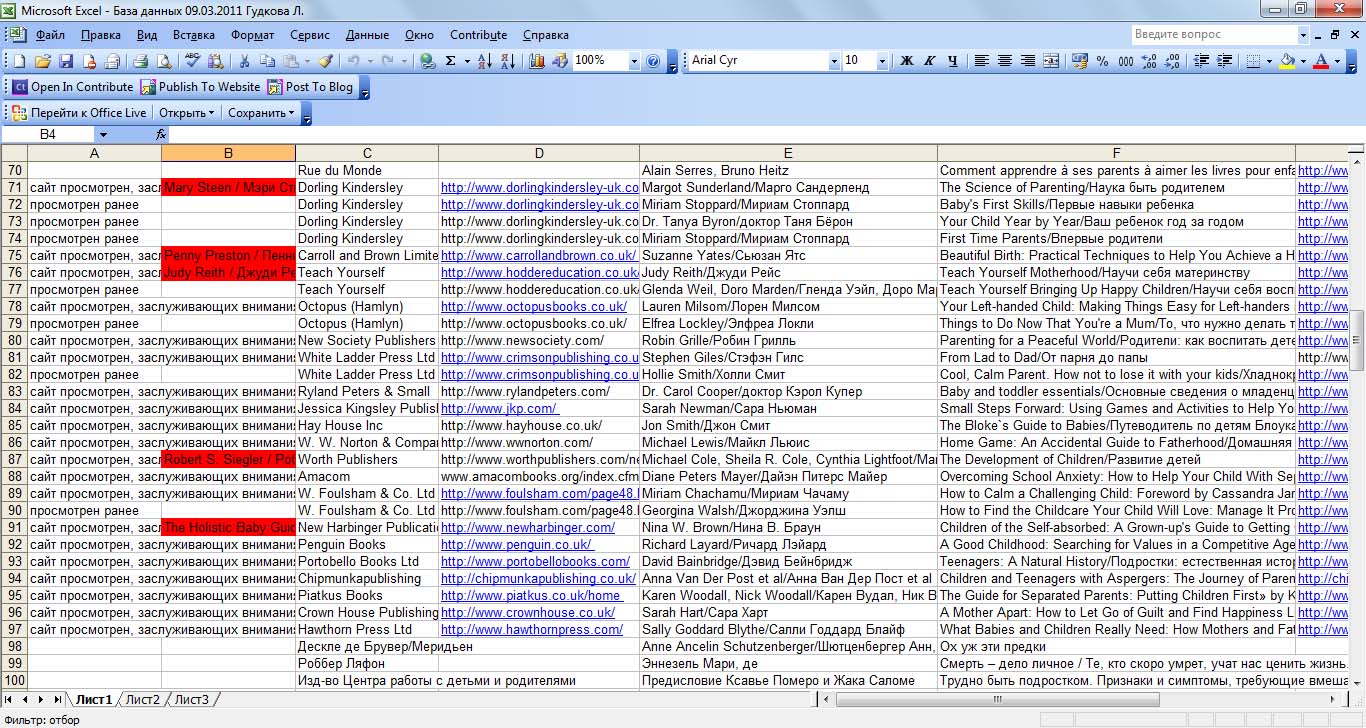Open the Формат menu
The image size is (1366, 728).
pyautogui.click(x=252, y=35)
